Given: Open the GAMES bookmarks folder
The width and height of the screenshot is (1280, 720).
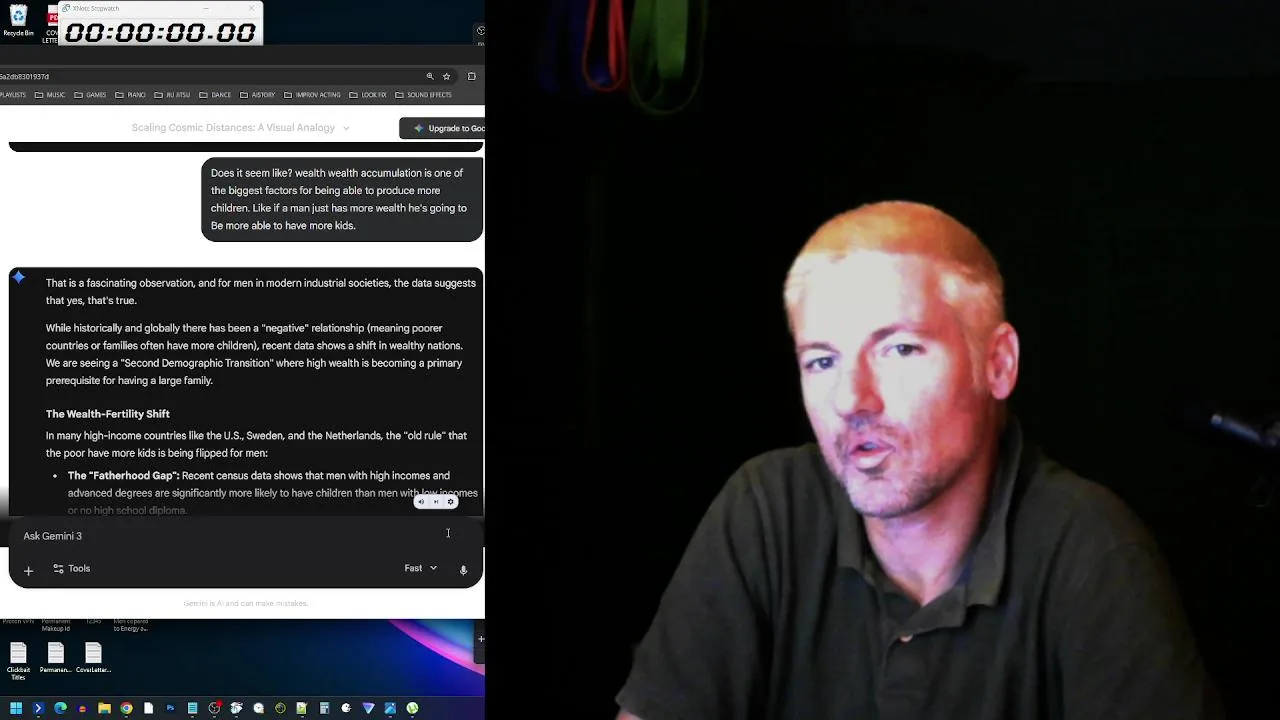Looking at the screenshot, I should (x=90, y=95).
